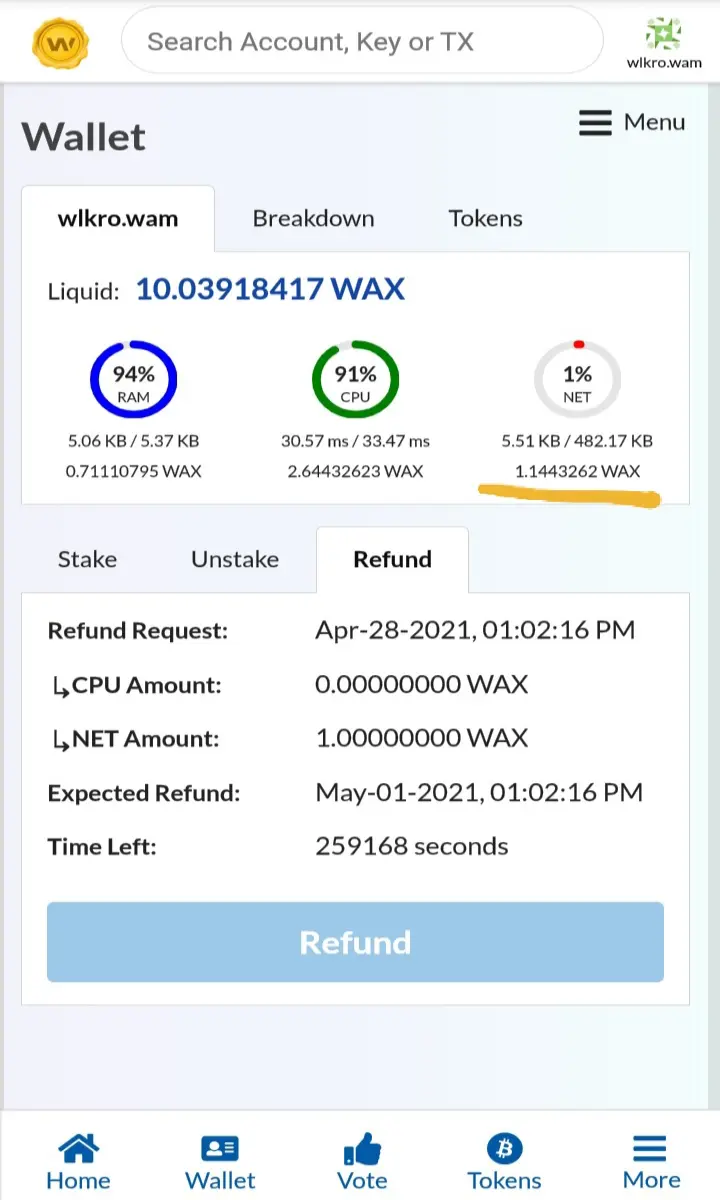Image resolution: width=720 pixels, height=1200 pixels.
Task: Select the wlkro.wam tab
Action: [118, 218]
